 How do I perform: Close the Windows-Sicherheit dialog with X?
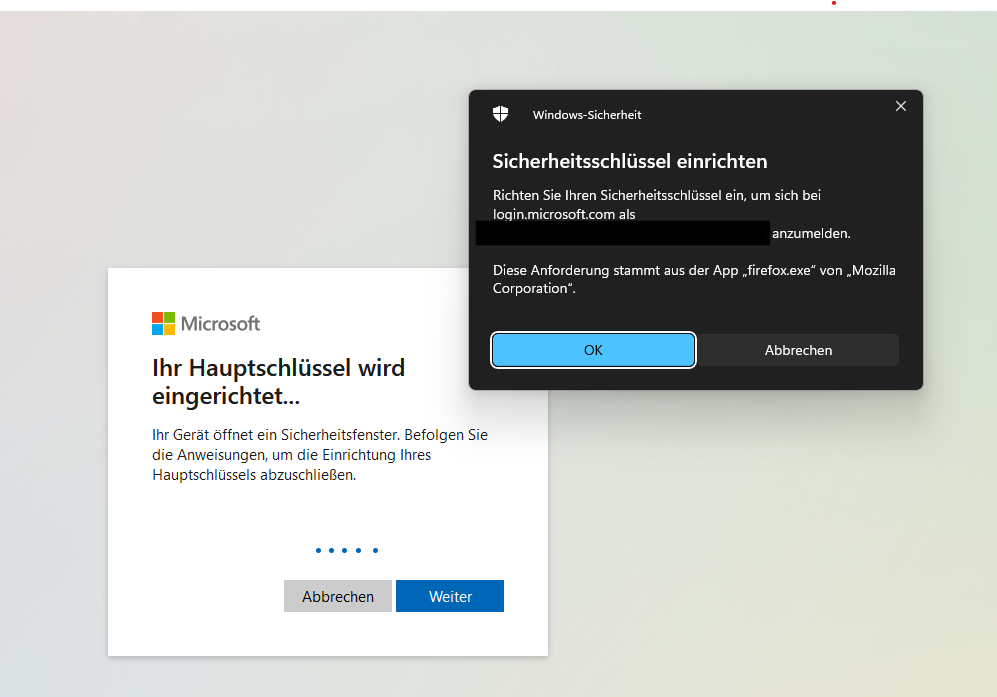(900, 106)
